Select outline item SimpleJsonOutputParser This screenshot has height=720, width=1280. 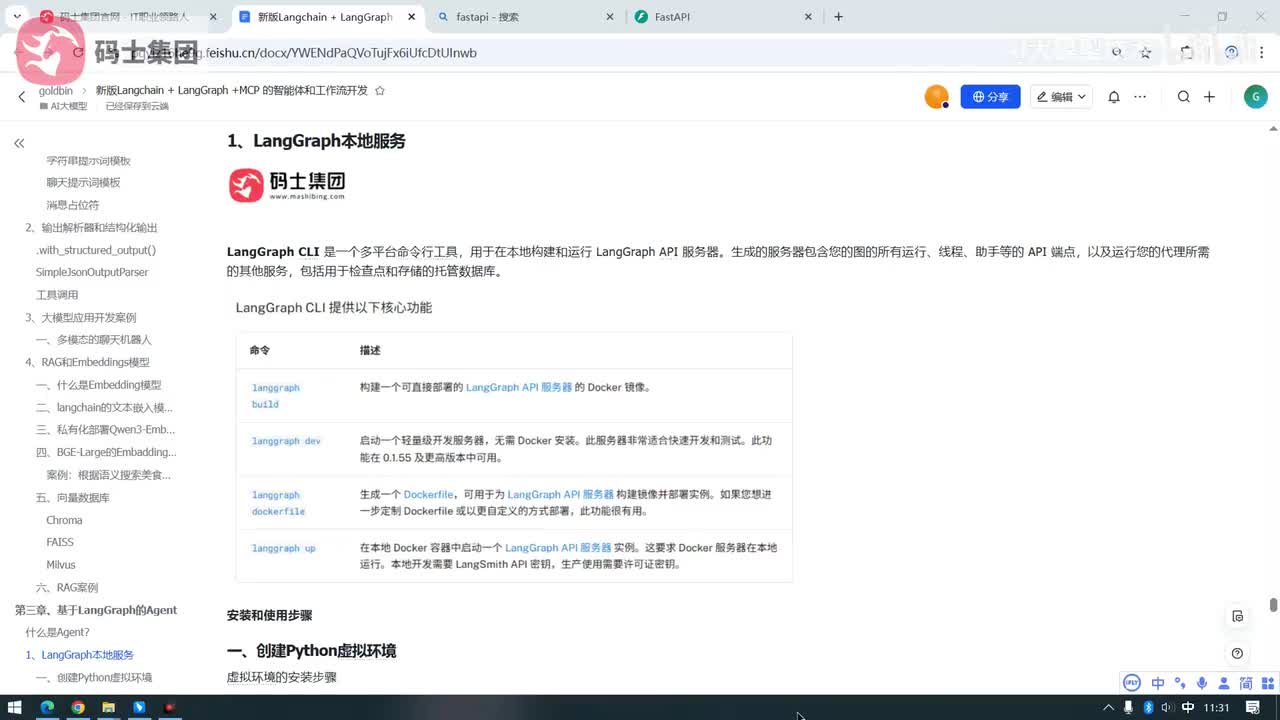coord(92,272)
